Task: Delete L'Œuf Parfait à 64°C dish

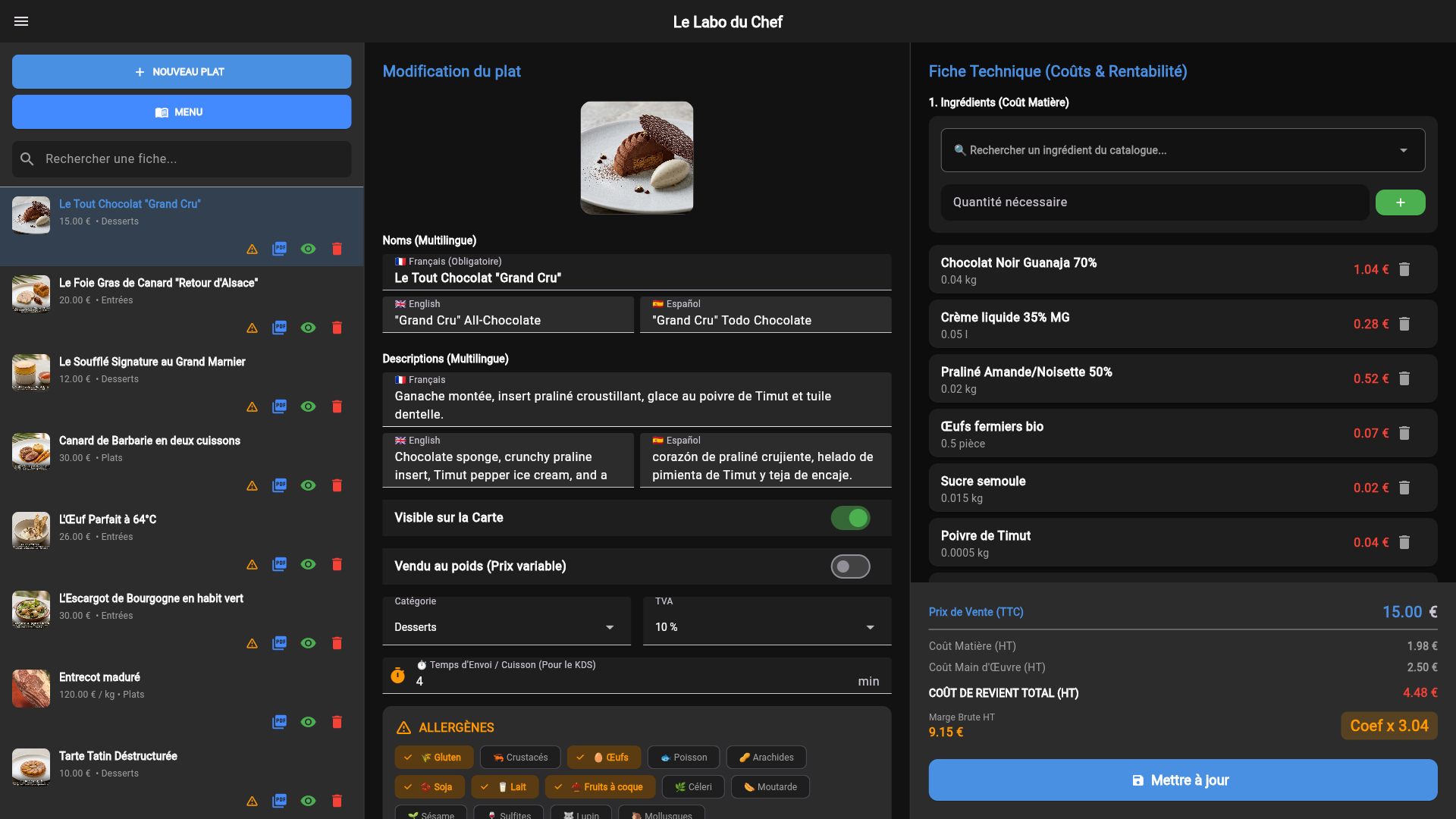Action: 337,564
